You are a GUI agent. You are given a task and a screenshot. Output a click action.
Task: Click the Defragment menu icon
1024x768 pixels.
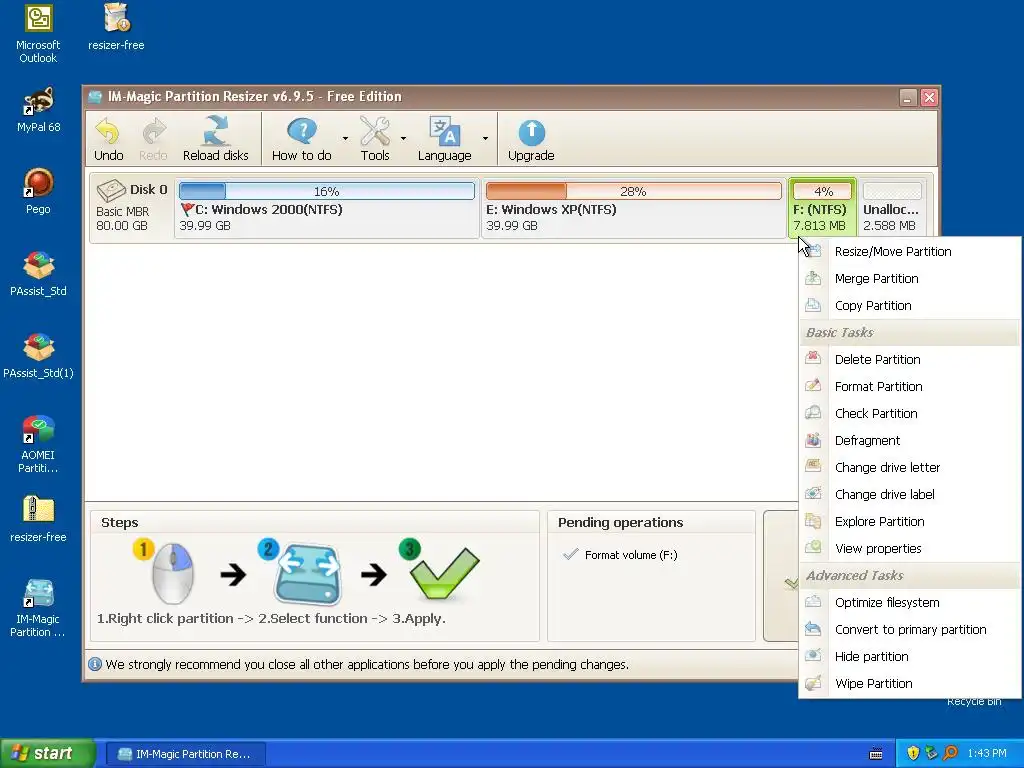[813, 440]
